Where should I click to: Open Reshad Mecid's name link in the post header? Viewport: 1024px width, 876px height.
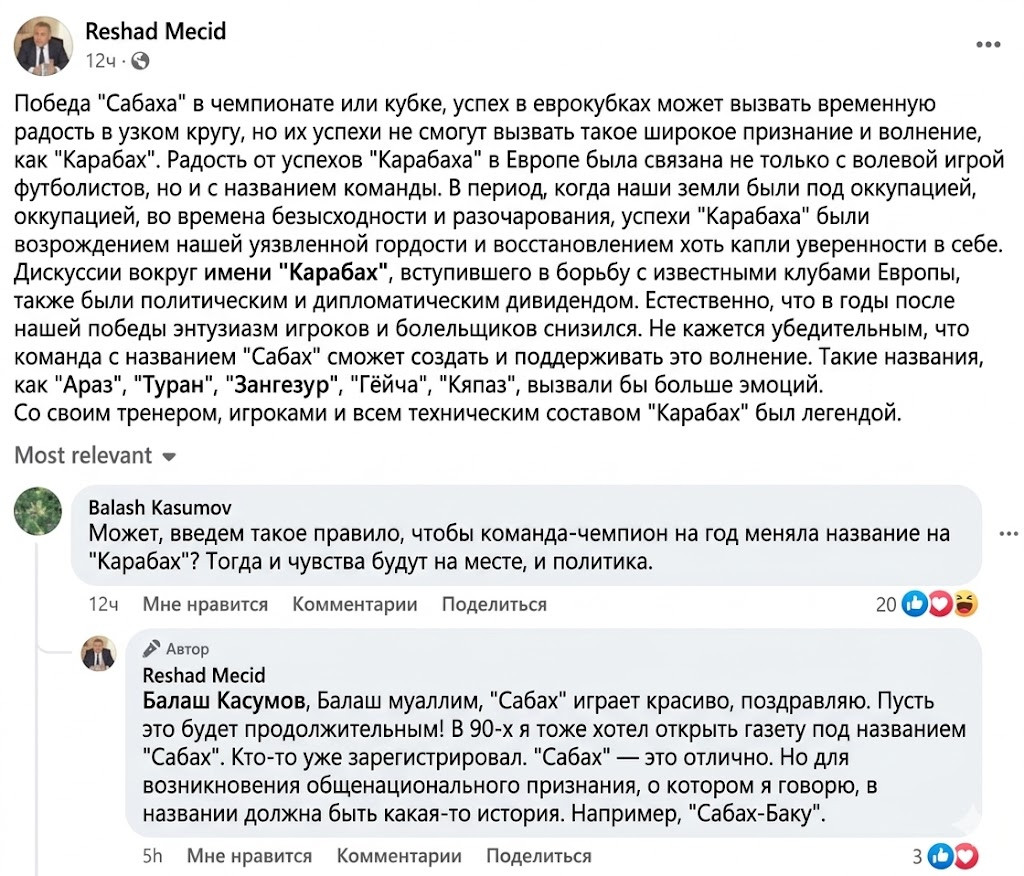(x=155, y=31)
